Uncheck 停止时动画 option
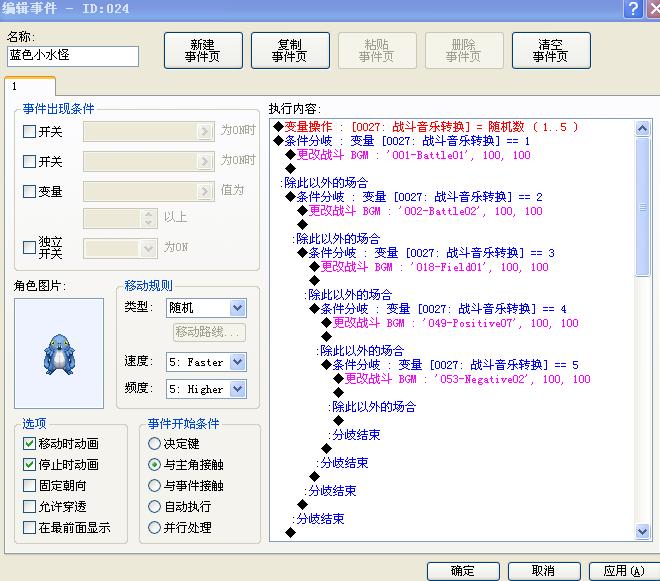This screenshot has height=581, width=660. pyautogui.click(x=29, y=464)
